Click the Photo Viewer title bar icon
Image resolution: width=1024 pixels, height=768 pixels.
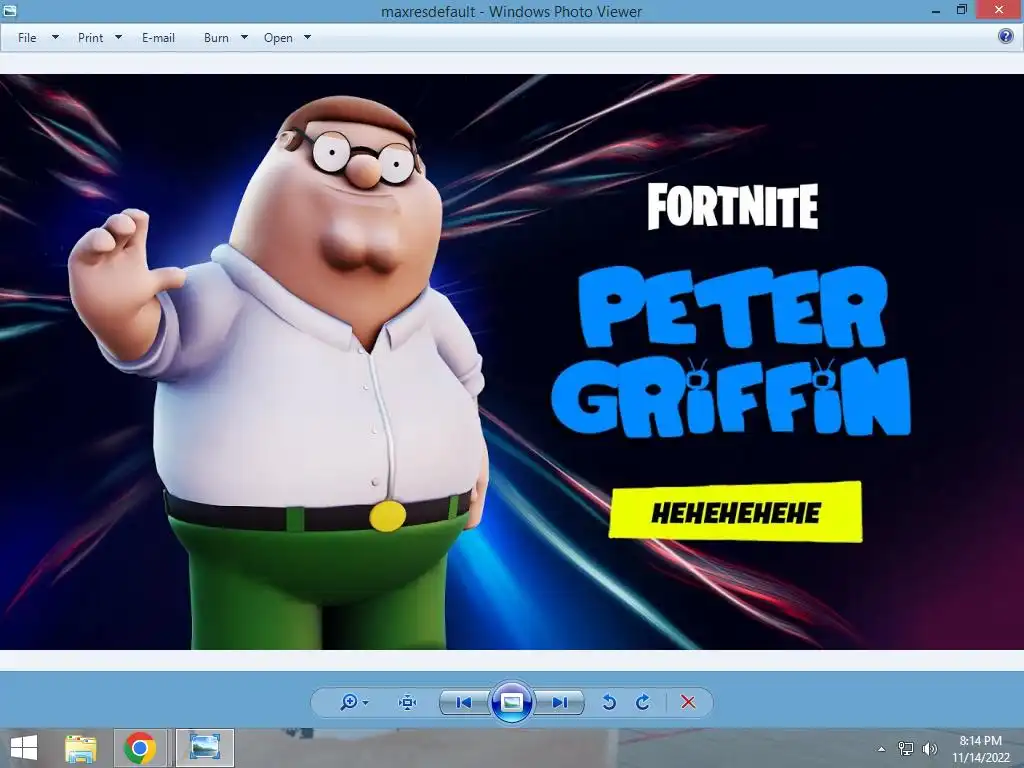9,10
